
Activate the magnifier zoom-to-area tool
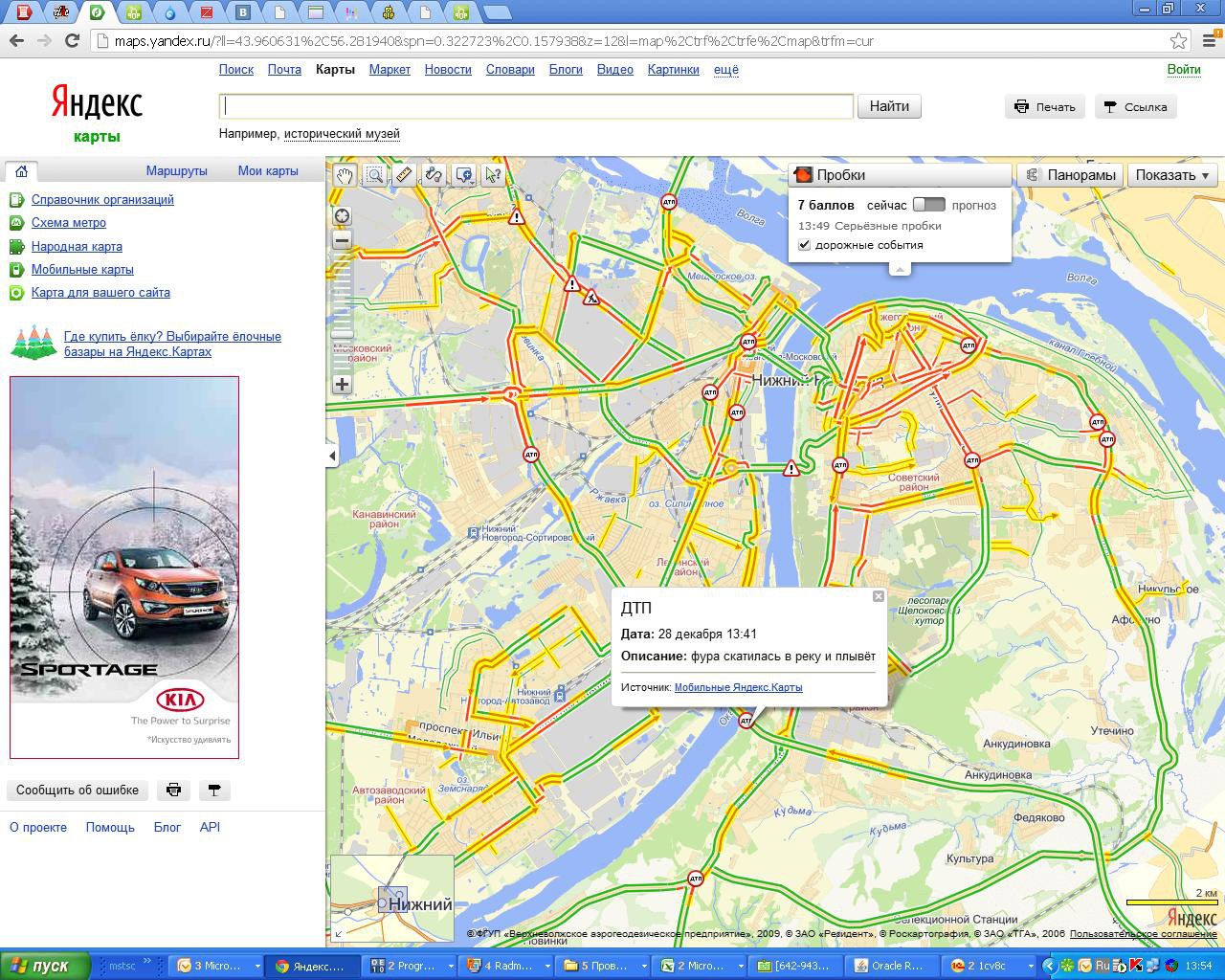click(x=374, y=175)
